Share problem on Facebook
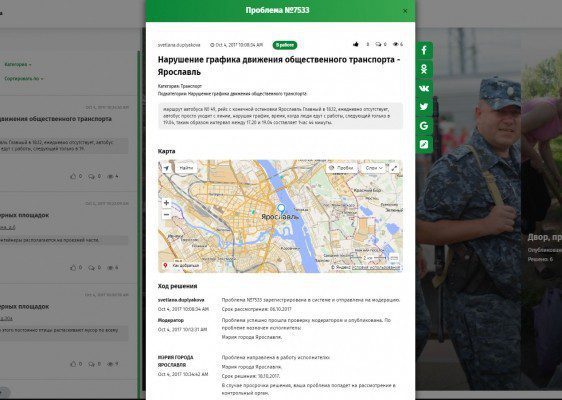Screen dimensions: 562x400 [x=424, y=50]
